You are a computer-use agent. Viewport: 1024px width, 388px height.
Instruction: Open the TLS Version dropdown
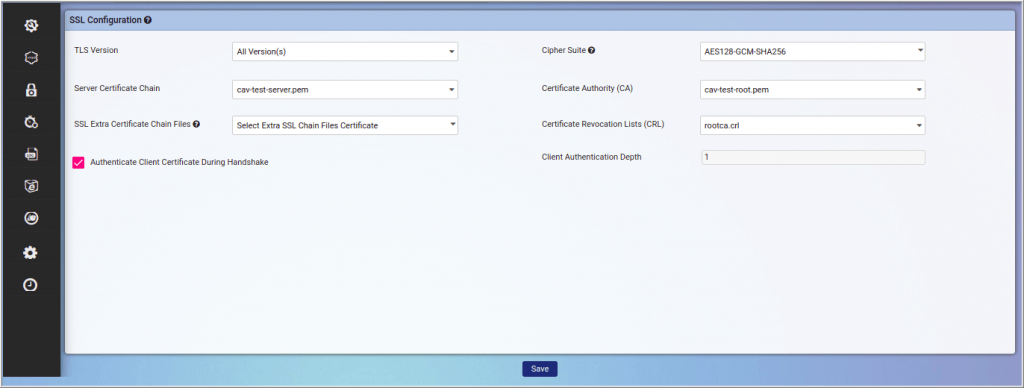[345, 52]
